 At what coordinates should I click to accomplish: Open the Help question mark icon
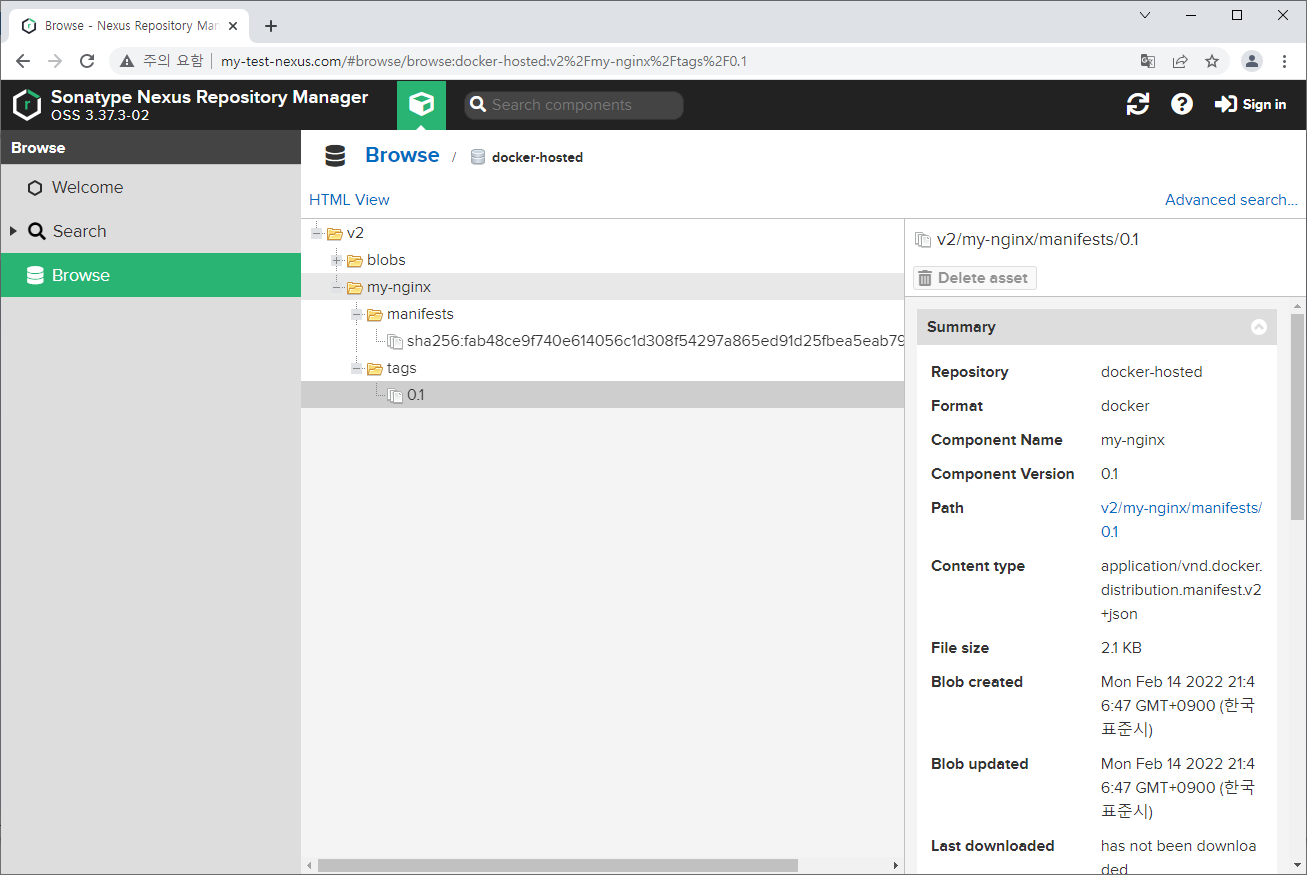pos(1182,104)
